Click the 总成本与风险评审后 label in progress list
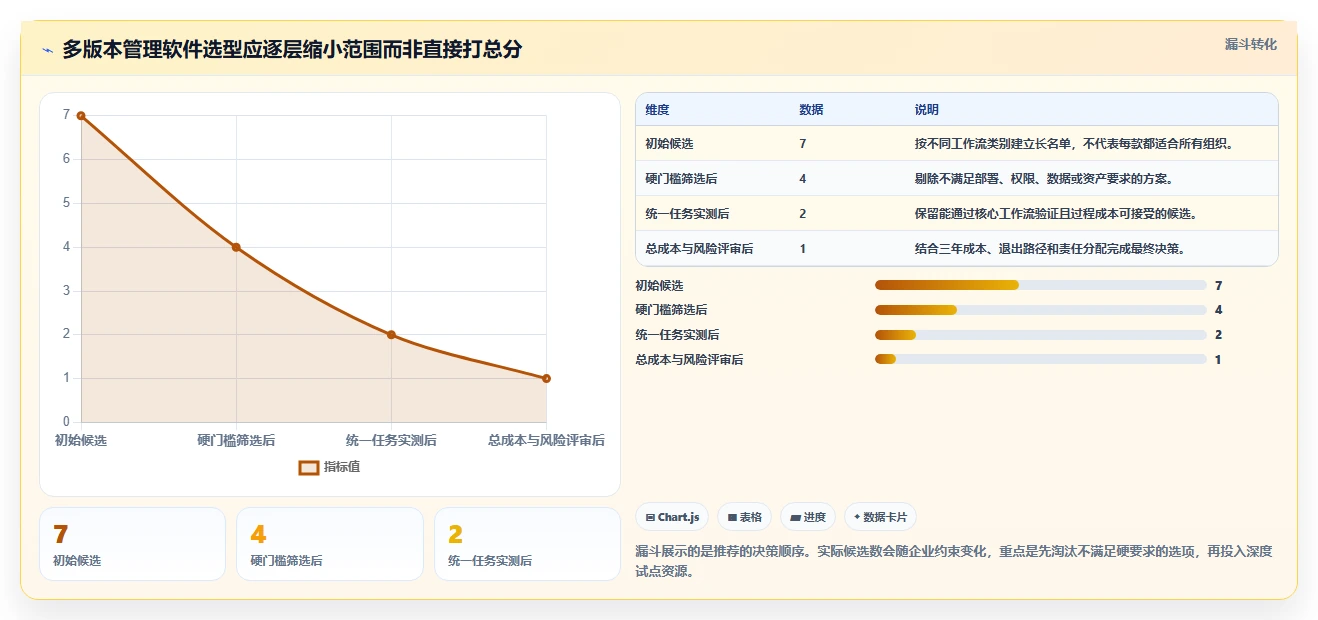The width and height of the screenshot is (1318, 620). pyautogui.click(x=689, y=360)
